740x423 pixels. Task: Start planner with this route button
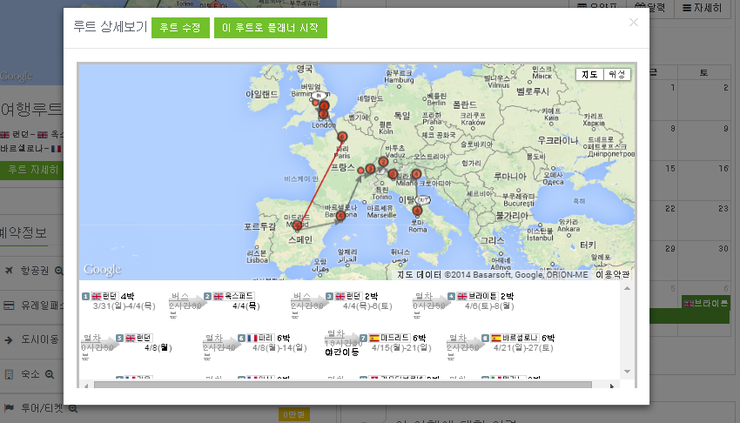(x=270, y=27)
